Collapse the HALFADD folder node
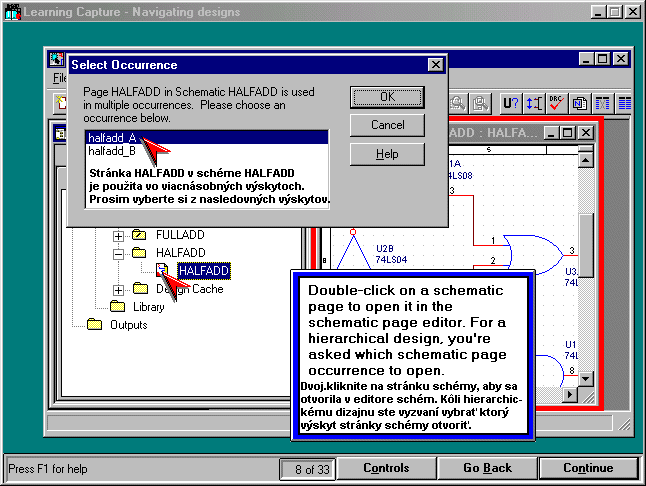Viewport: 646px width, 486px height. 118,253
